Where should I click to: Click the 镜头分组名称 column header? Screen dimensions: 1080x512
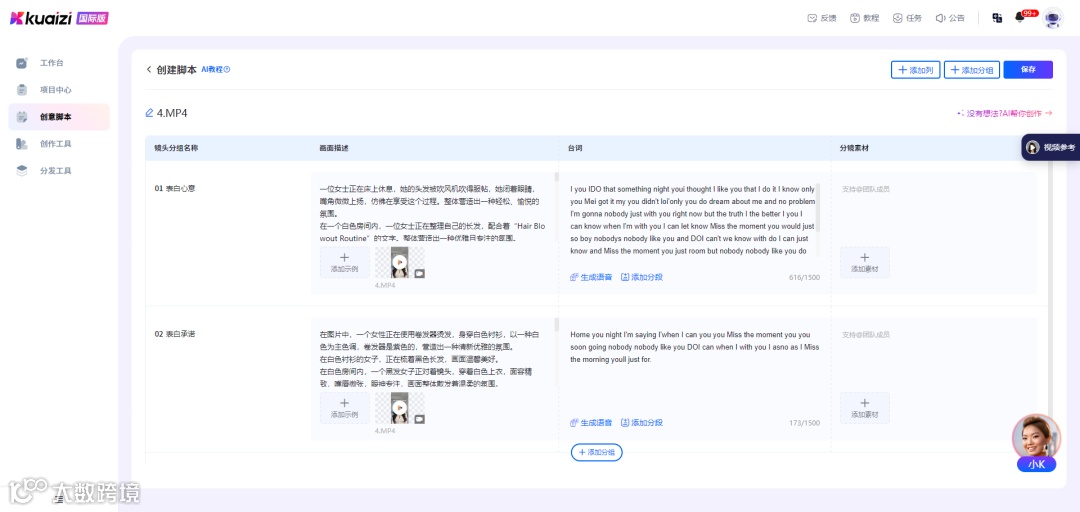click(x=176, y=148)
